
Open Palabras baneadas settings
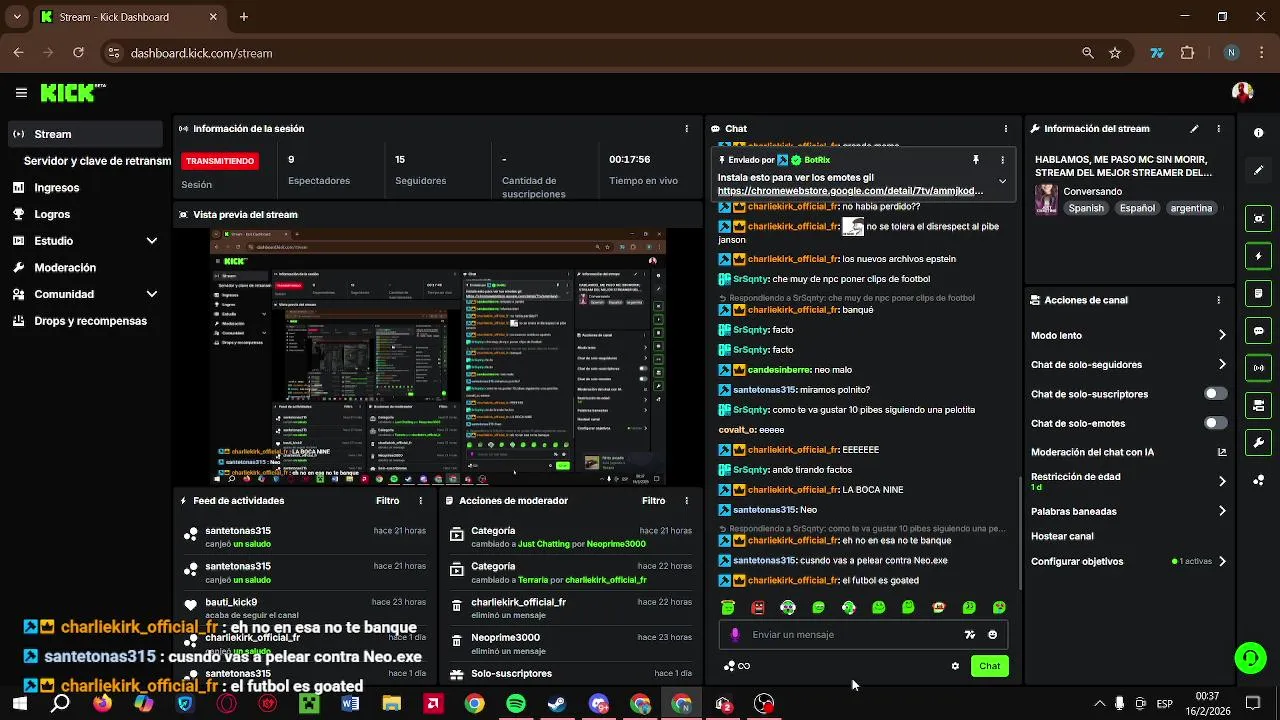click(1128, 511)
